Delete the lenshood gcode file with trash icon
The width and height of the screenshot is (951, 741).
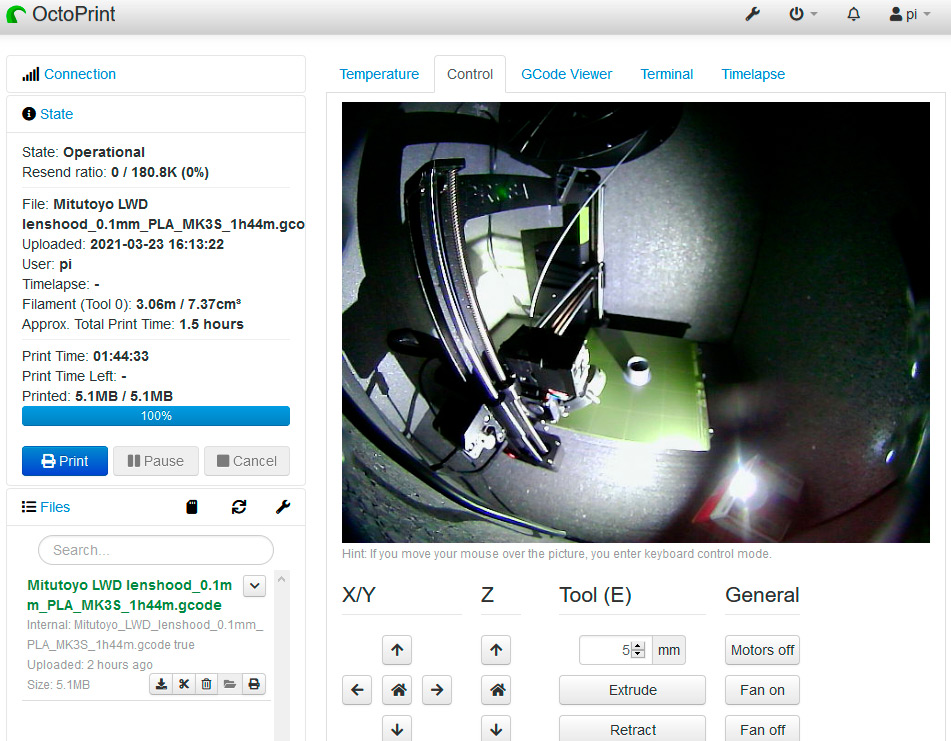206,684
